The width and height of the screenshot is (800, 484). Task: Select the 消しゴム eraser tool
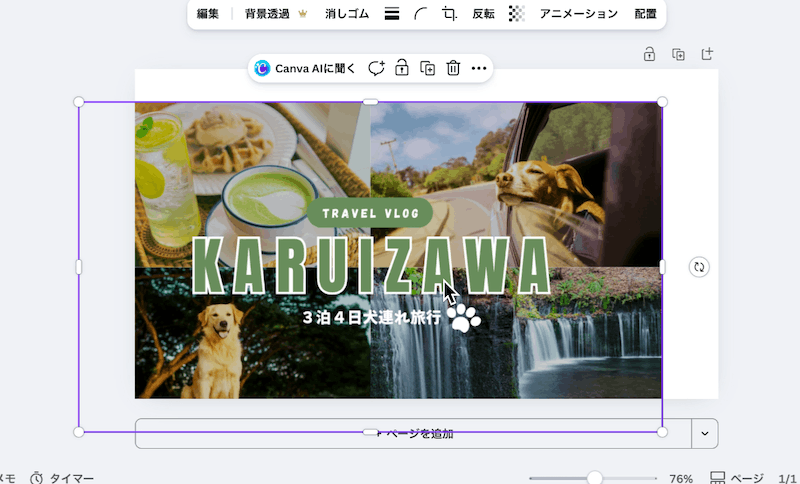coord(347,14)
